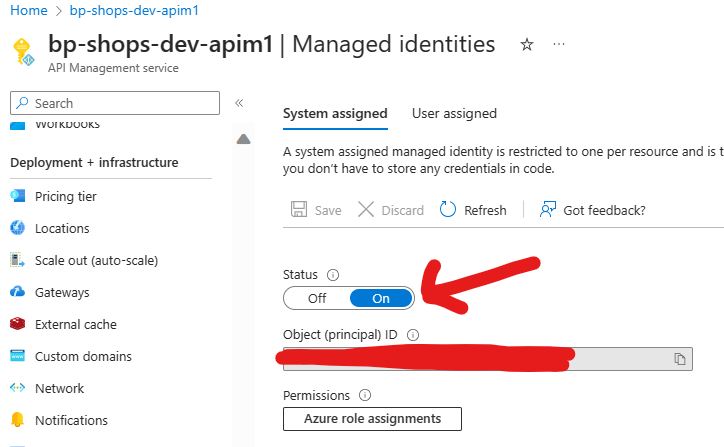Switch to the System assigned tab
Image resolution: width=724 pixels, height=447 pixels.
coord(335,114)
